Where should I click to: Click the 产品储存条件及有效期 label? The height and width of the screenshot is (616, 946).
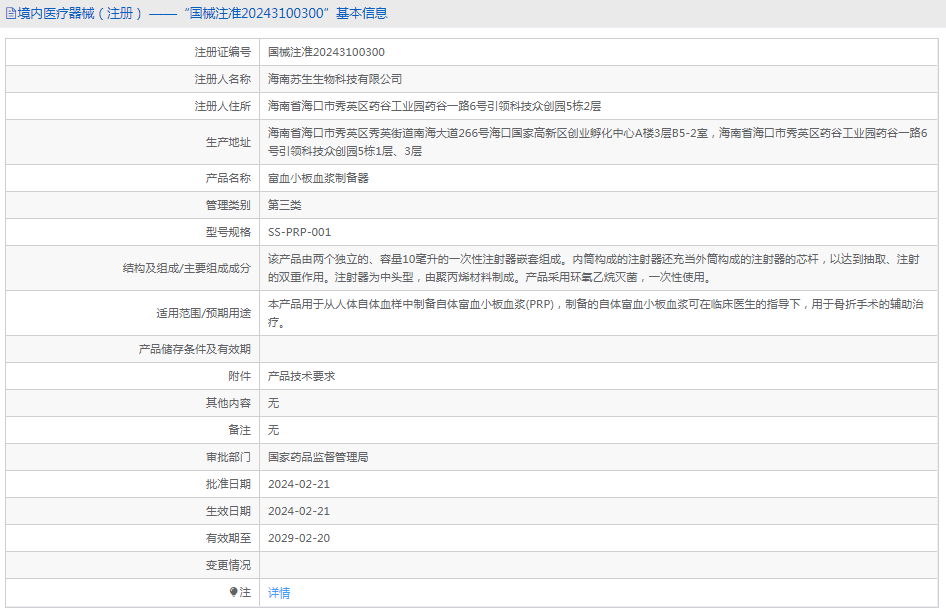194,349
